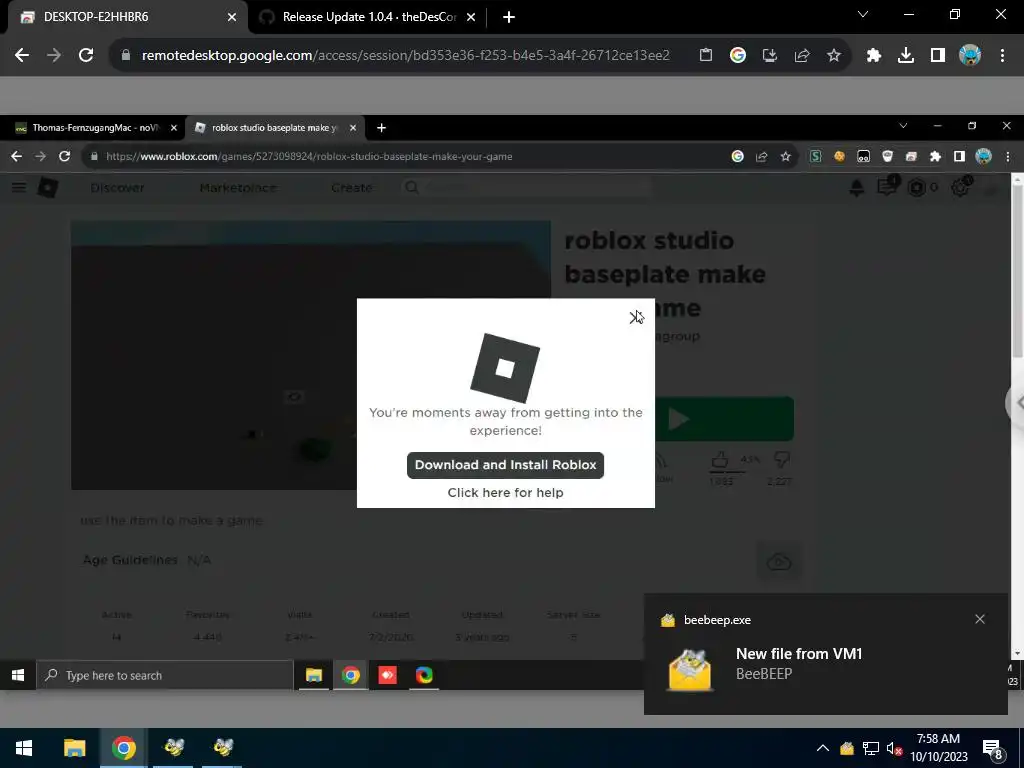Click the Google icon in inner Chrome address bar

[x=737, y=156]
